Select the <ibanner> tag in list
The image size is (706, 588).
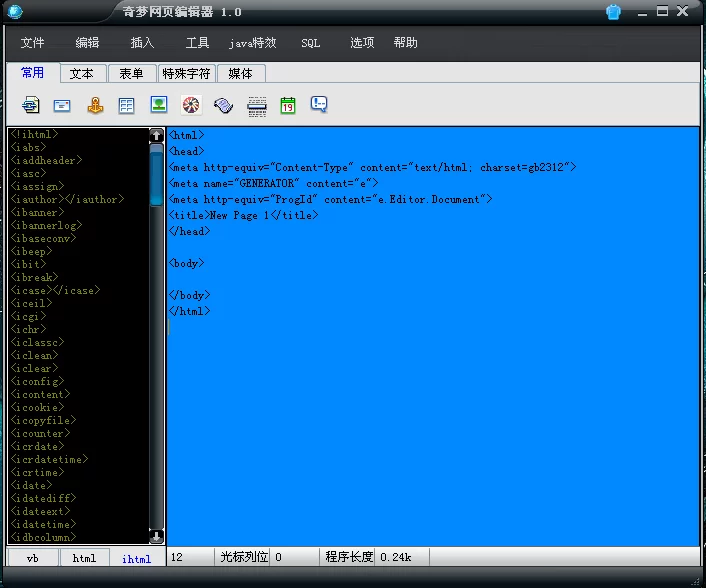pyautogui.click(x=37, y=212)
